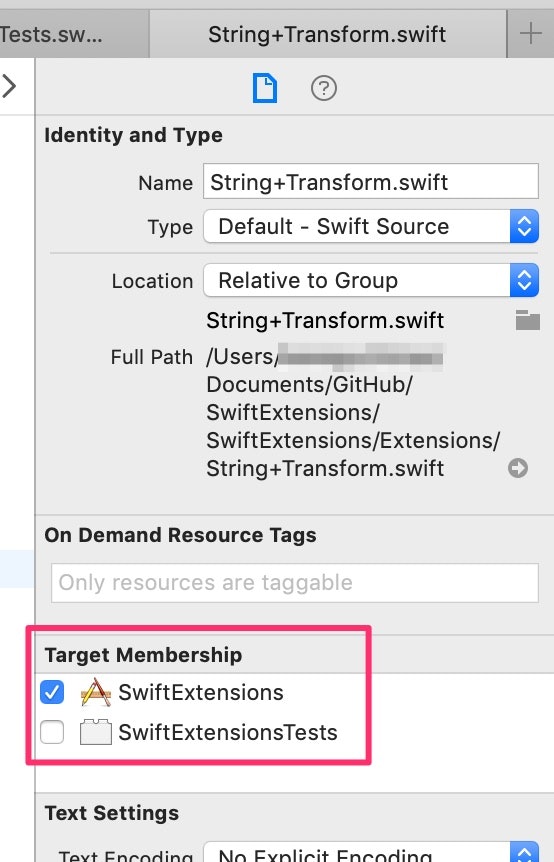
Task: Uncheck SwiftExtensions target membership
Action: 52,692
